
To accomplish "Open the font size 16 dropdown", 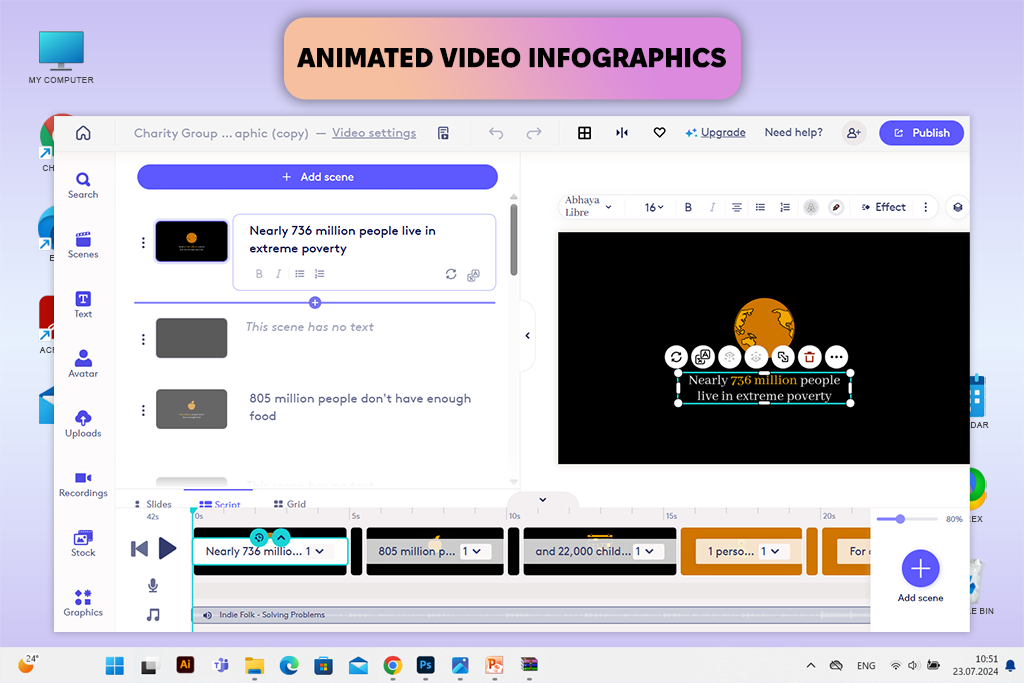I will [654, 207].
